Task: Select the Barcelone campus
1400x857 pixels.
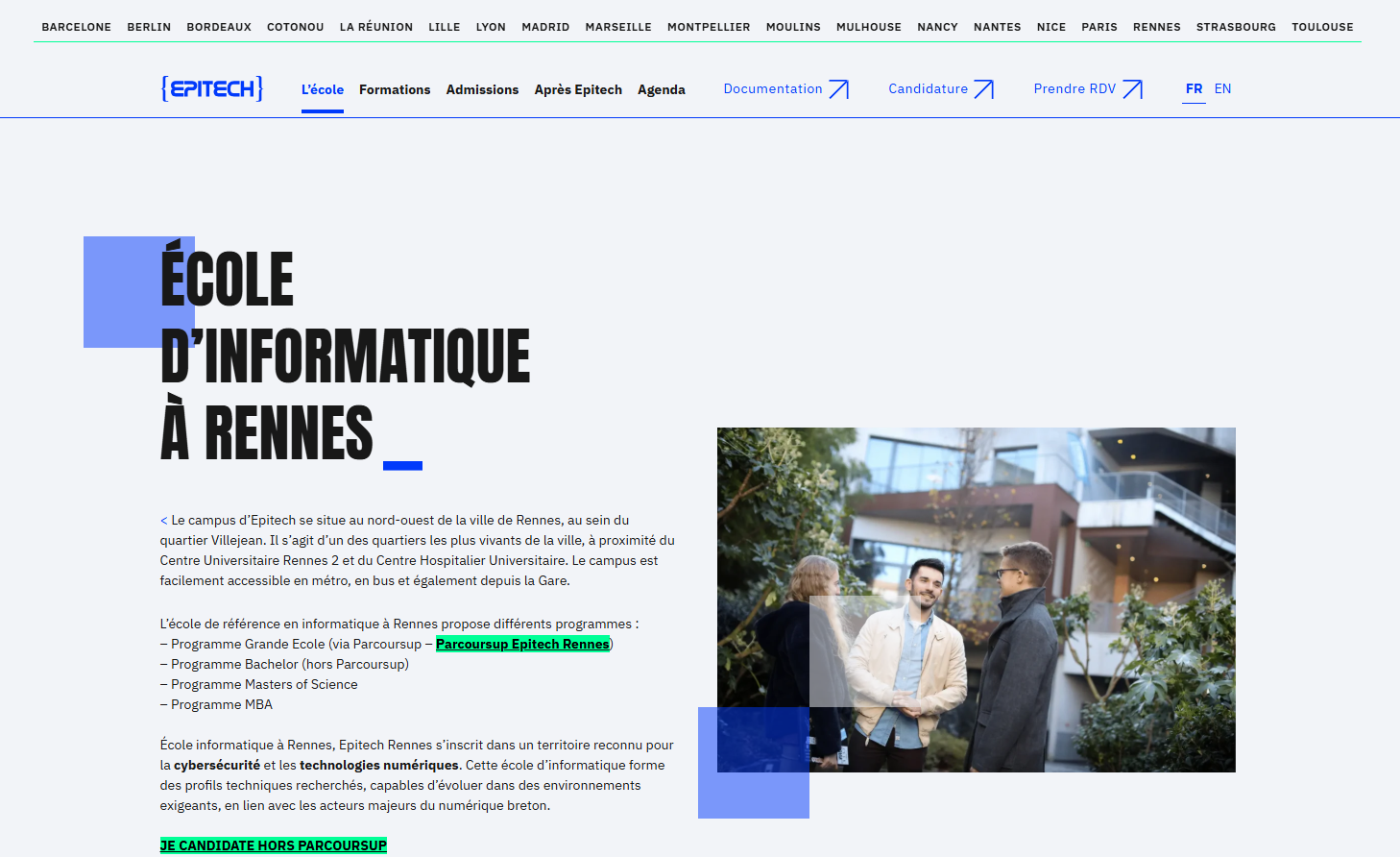Action: click(x=77, y=27)
